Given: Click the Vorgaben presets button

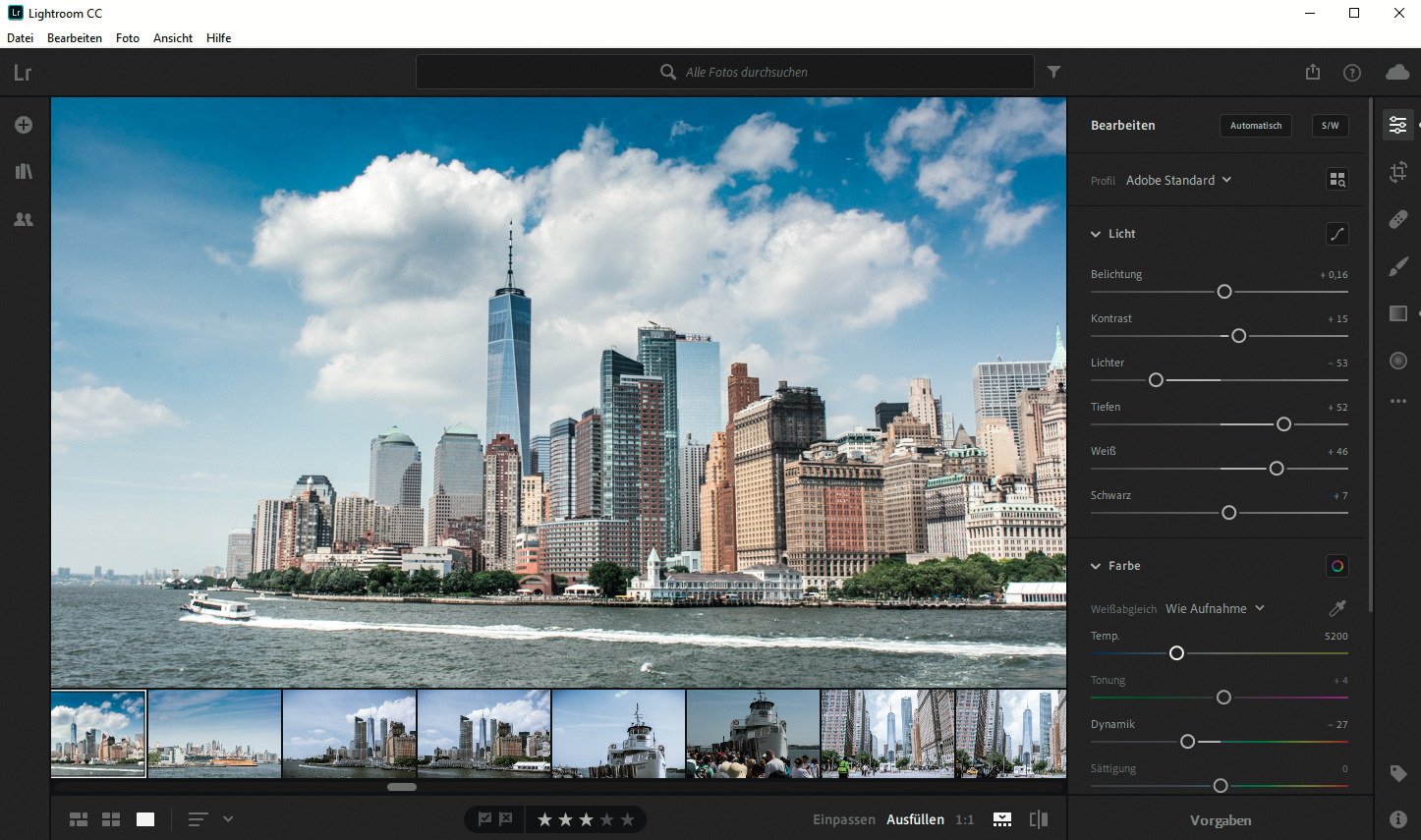Looking at the screenshot, I should click(1220, 820).
